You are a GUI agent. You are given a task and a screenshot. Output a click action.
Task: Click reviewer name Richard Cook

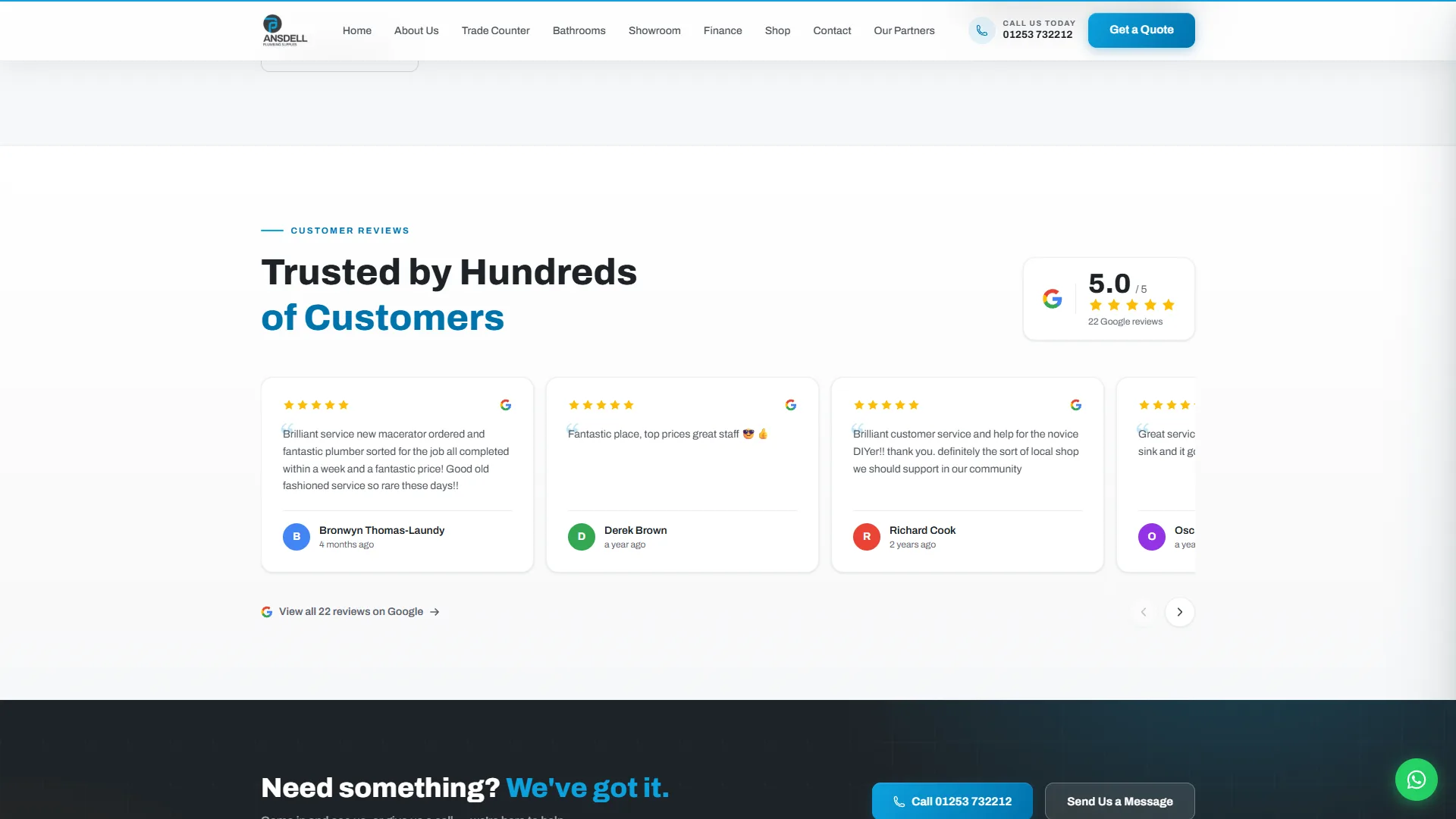(x=922, y=530)
